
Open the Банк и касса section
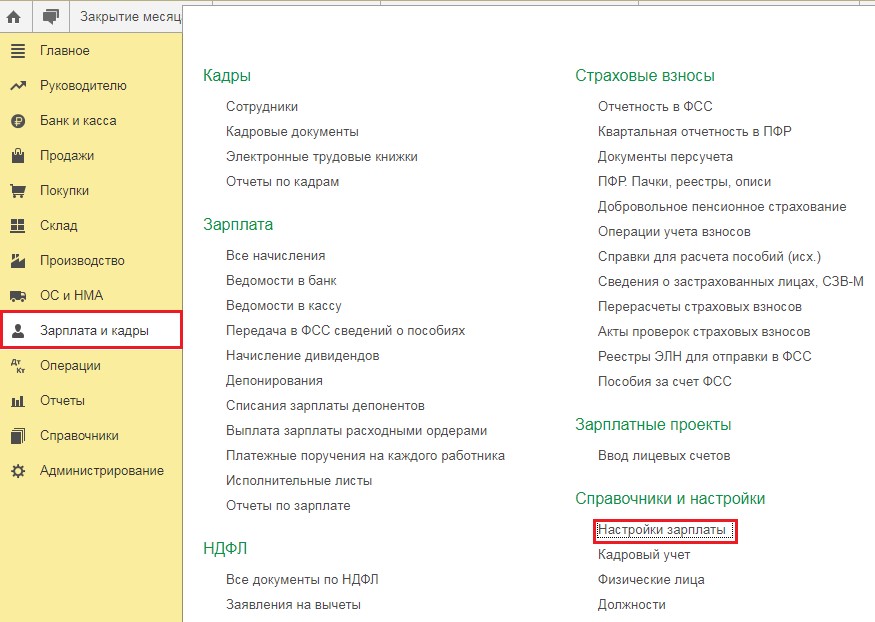coord(78,121)
